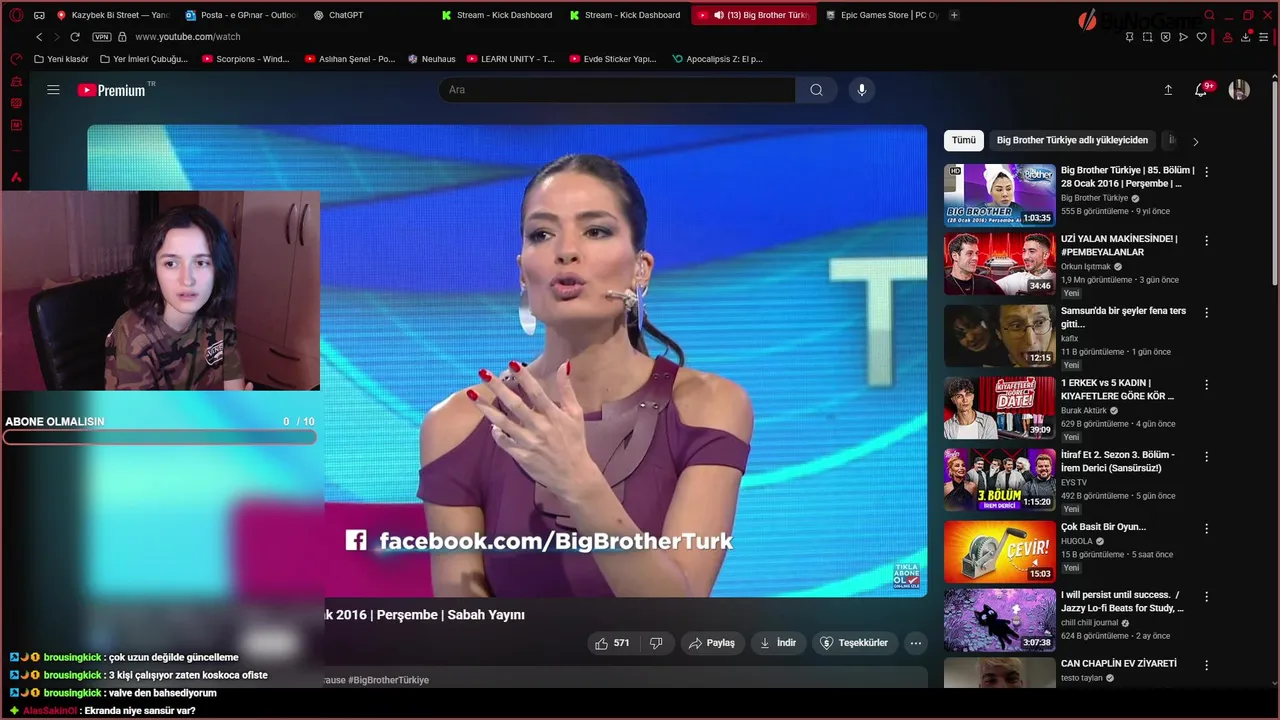1280x720 pixels.
Task: View site security padlock info
Action: point(122,37)
